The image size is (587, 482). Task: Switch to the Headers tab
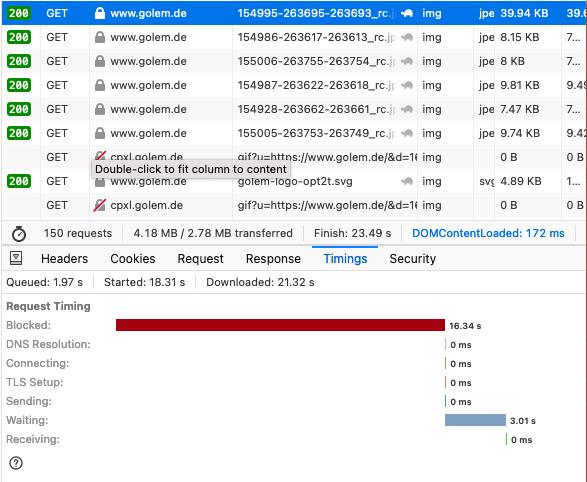[64, 259]
